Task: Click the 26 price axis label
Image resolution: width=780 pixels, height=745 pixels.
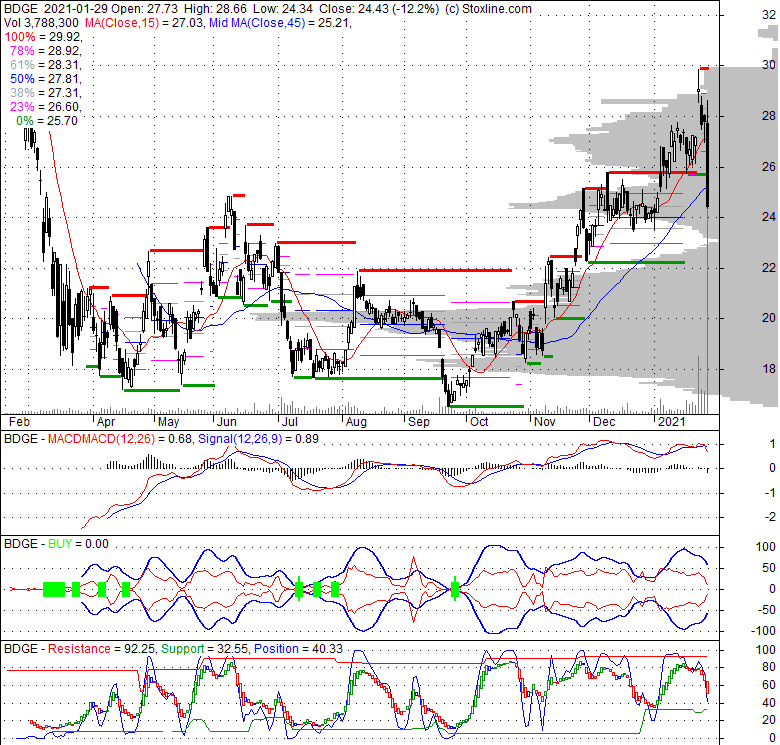Action: [x=769, y=167]
